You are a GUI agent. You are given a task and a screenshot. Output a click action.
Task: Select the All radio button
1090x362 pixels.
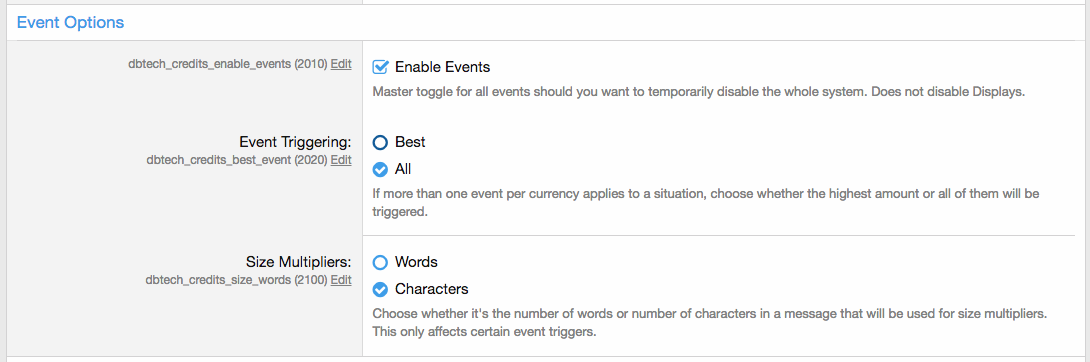click(380, 169)
